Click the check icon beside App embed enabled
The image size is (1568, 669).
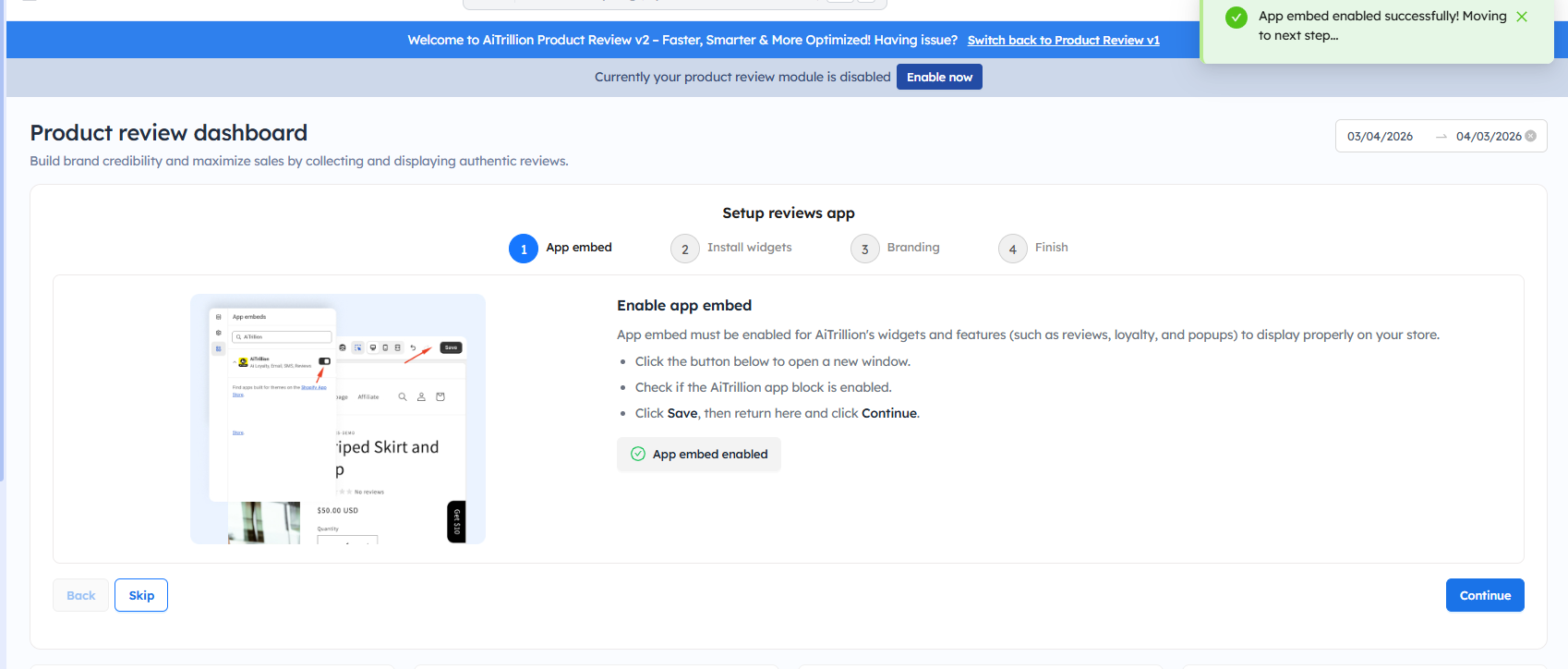point(638,454)
